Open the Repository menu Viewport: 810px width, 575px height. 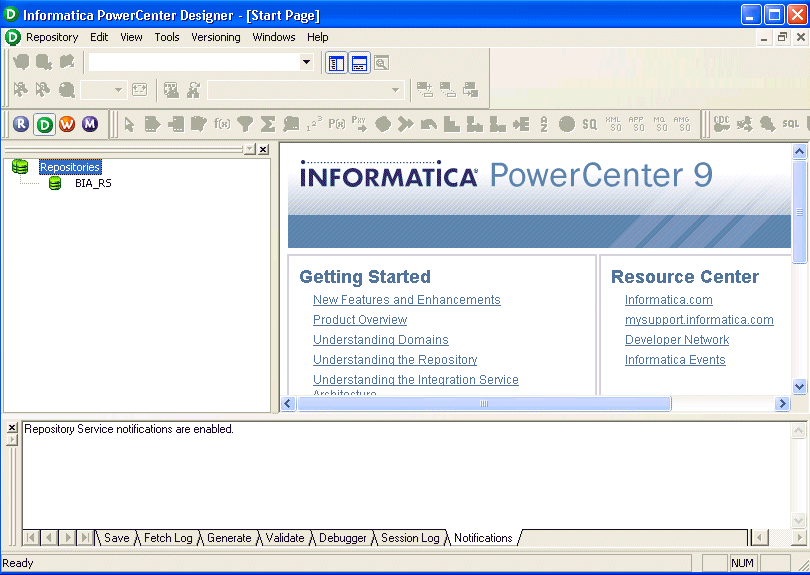click(x=52, y=37)
